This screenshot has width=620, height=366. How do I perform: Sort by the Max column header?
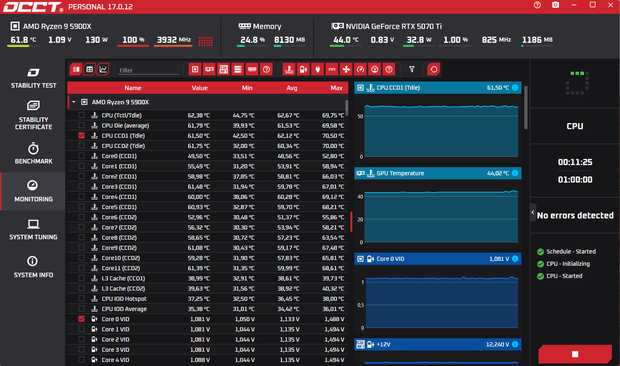pos(336,88)
